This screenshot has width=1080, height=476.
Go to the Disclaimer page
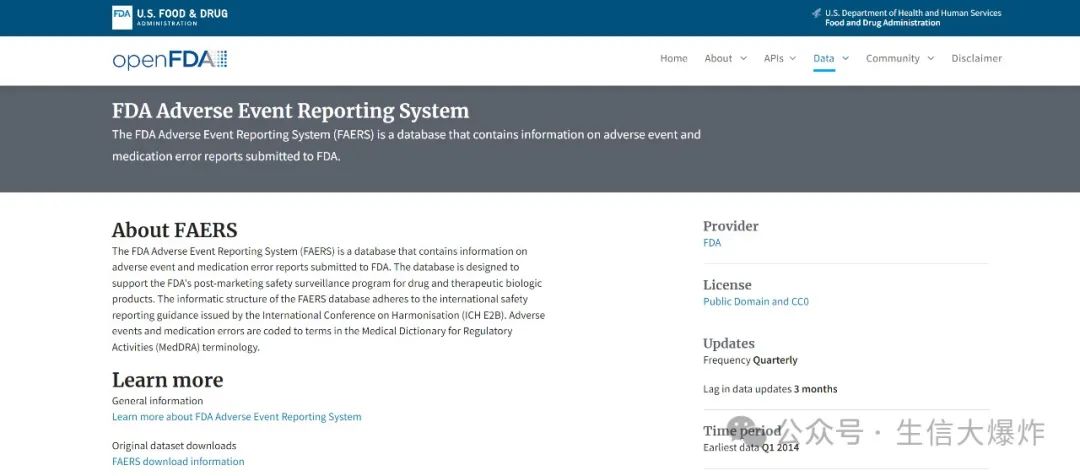pyautogui.click(x=977, y=59)
